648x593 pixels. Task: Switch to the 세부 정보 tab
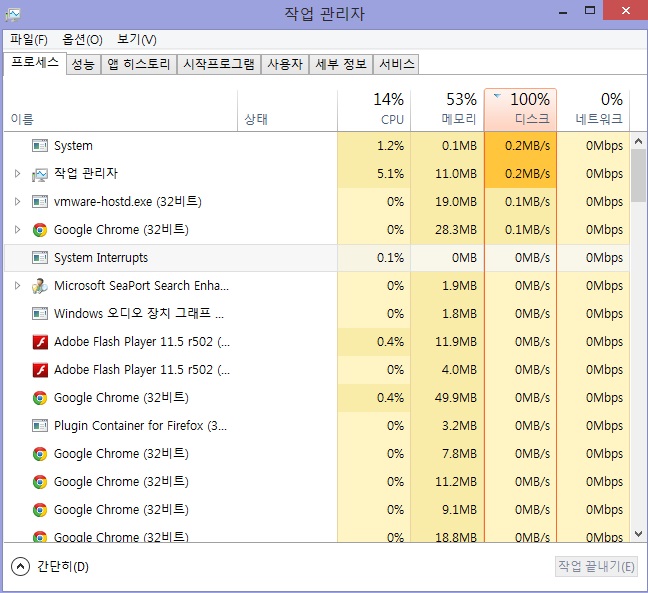click(341, 64)
